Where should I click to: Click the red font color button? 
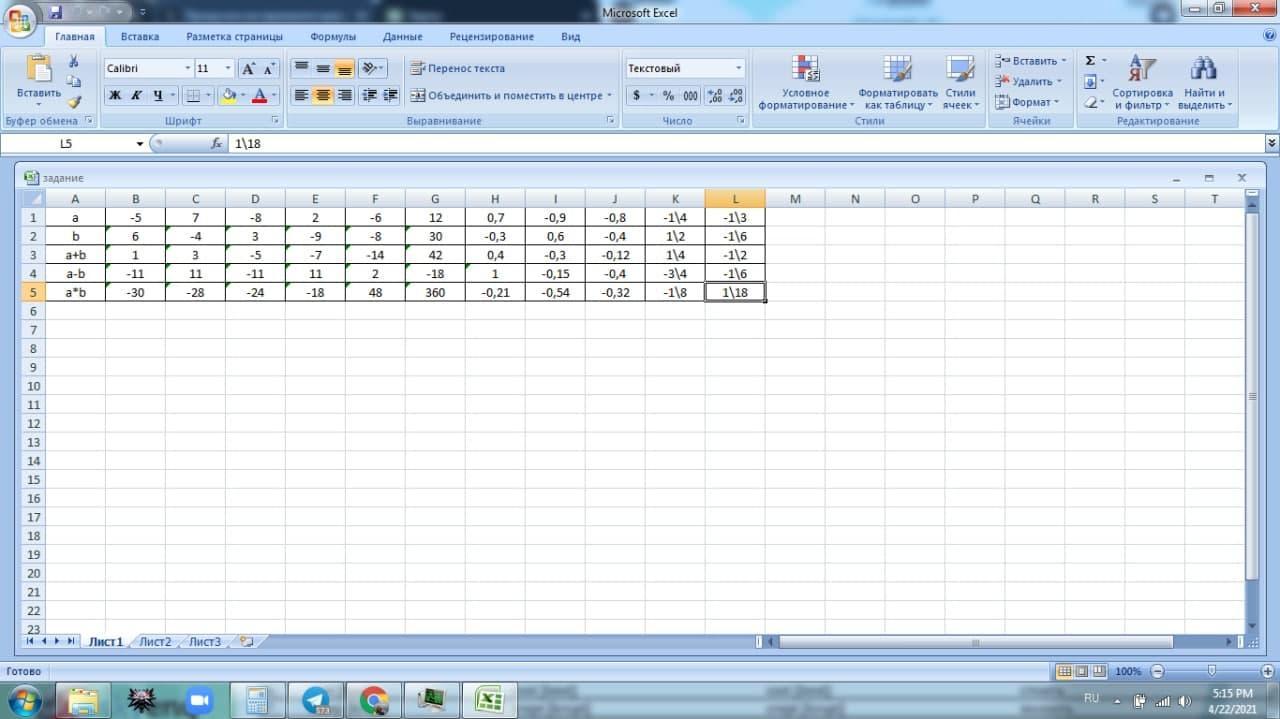pos(260,96)
